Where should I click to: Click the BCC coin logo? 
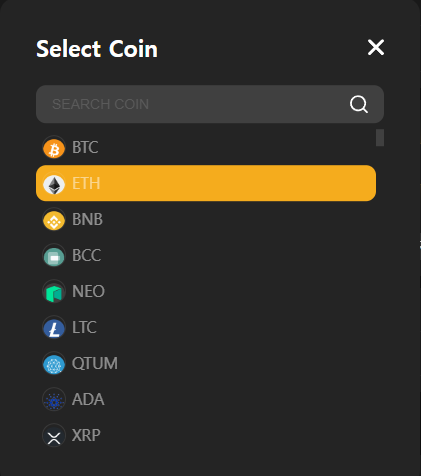[54, 256]
